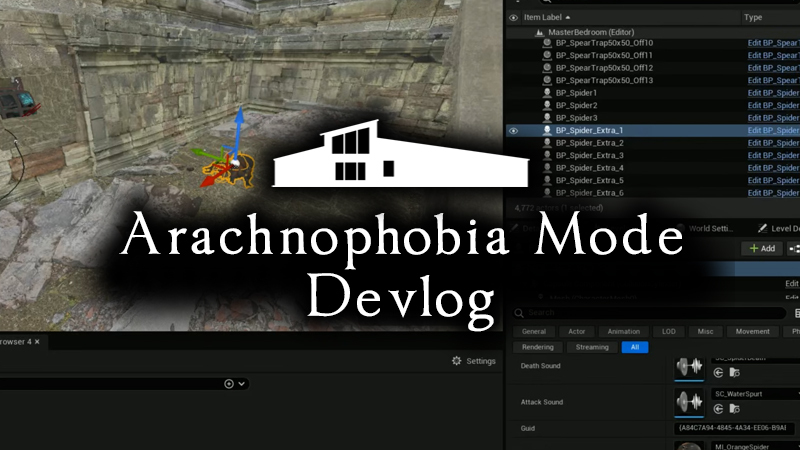
Task: Select BP_Spider_Extra_2 in the outliner
Action: pyautogui.click(x=589, y=143)
